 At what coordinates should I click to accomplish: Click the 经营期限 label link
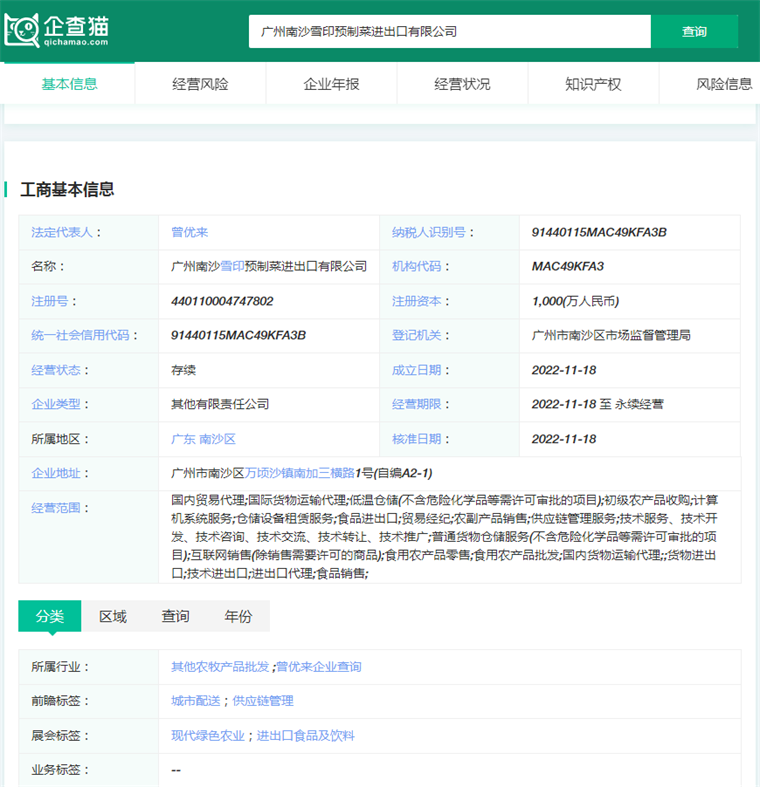[x=416, y=404]
